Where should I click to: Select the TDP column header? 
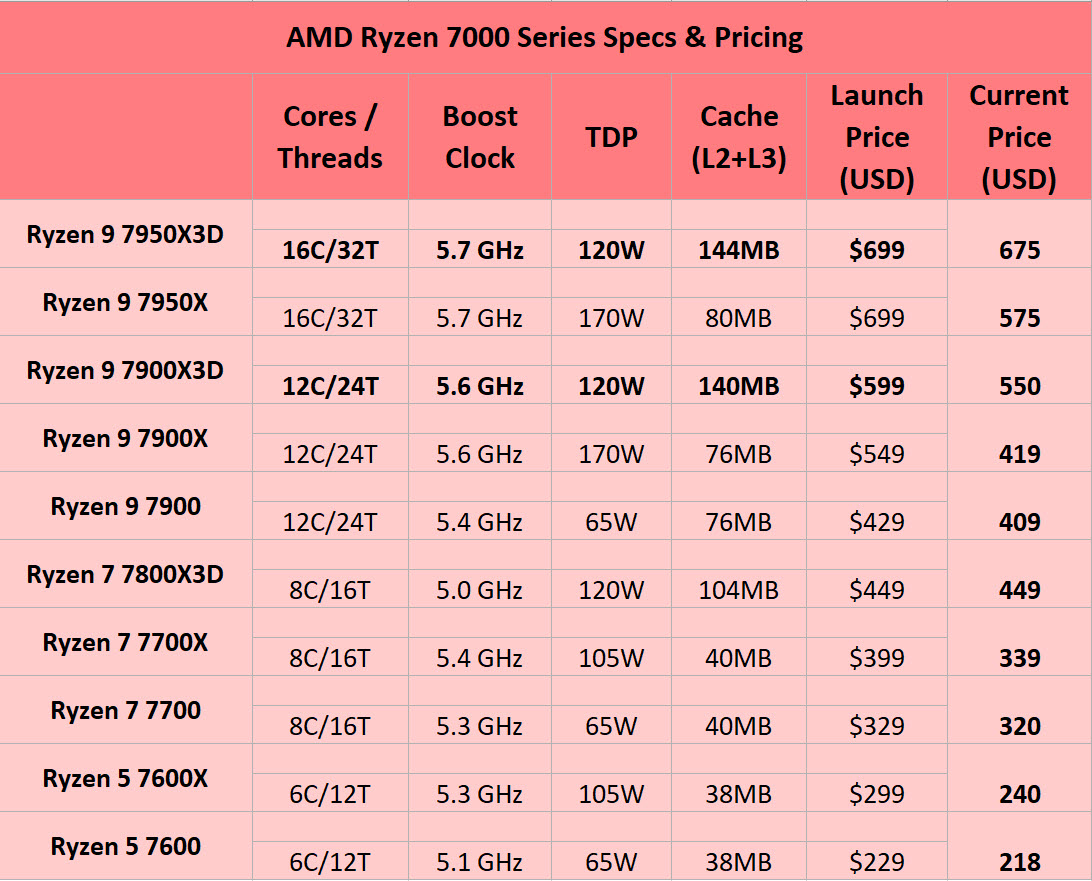click(611, 137)
